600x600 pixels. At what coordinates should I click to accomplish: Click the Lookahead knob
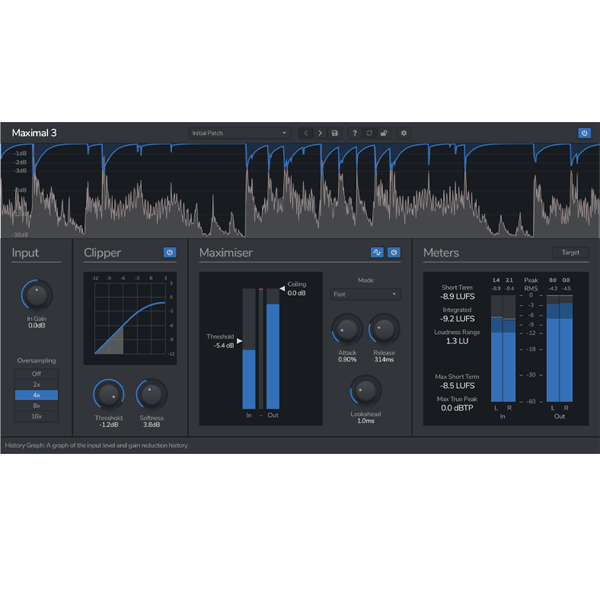pos(366,390)
